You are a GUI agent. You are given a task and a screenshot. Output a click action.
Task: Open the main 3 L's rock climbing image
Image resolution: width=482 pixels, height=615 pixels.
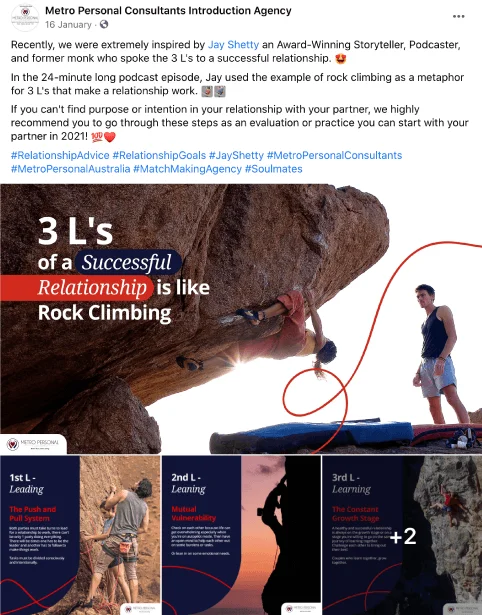tap(241, 319)
